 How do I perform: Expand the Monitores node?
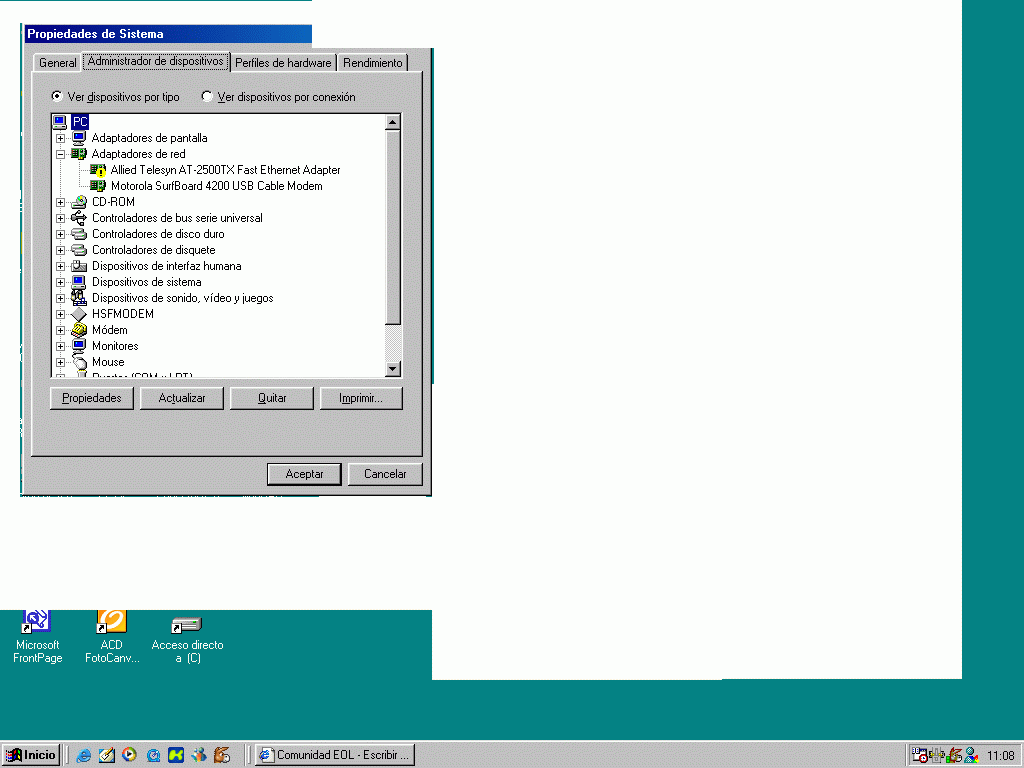pos(60,347)
